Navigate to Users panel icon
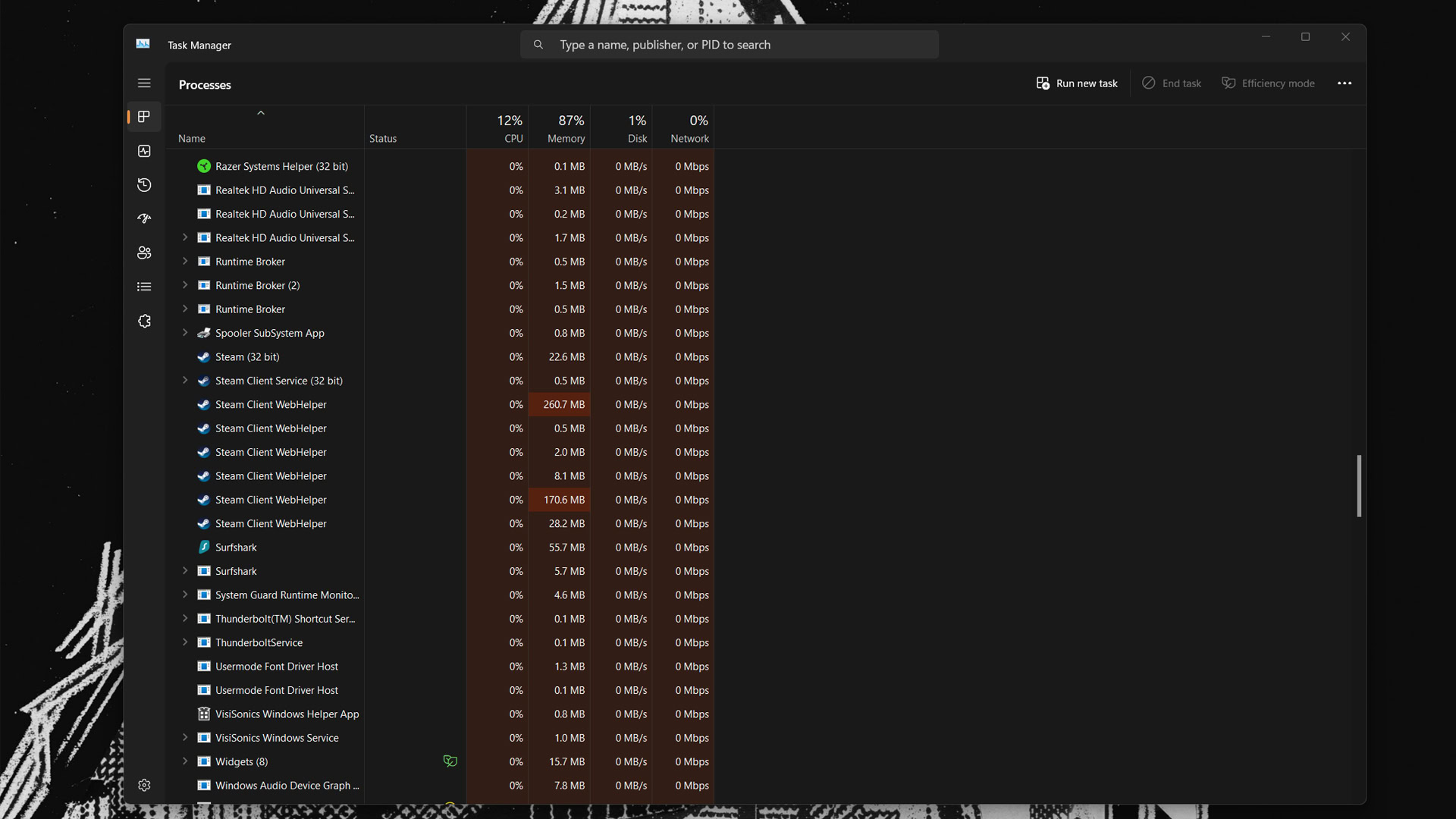Image resolution: width=1456 pixels, height=819 pixels. point(143,252)
